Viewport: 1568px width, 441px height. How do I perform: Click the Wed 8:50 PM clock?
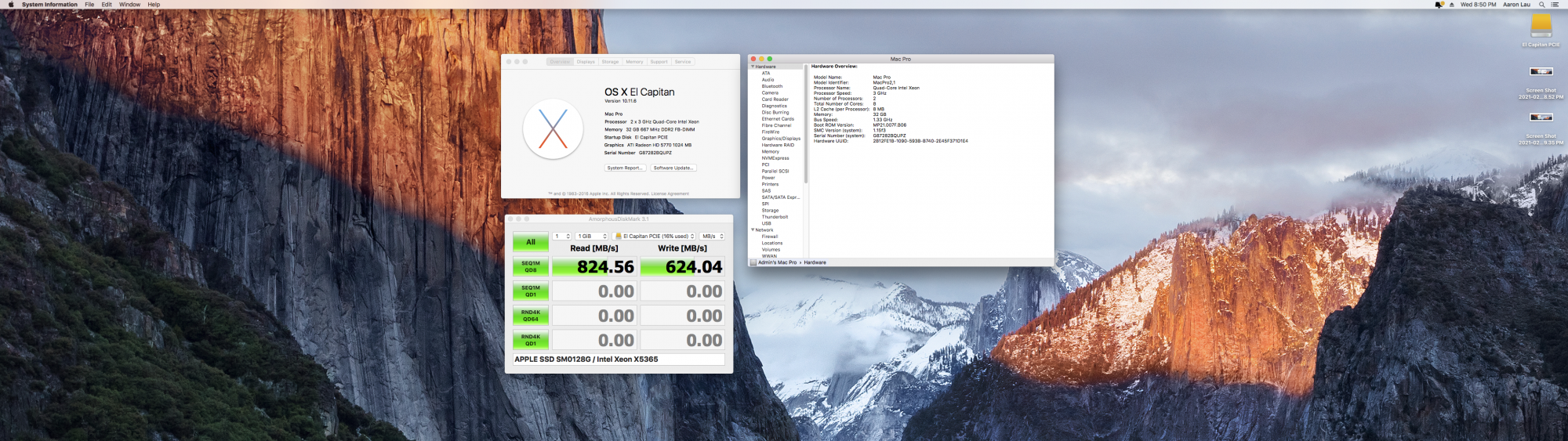1478,5
